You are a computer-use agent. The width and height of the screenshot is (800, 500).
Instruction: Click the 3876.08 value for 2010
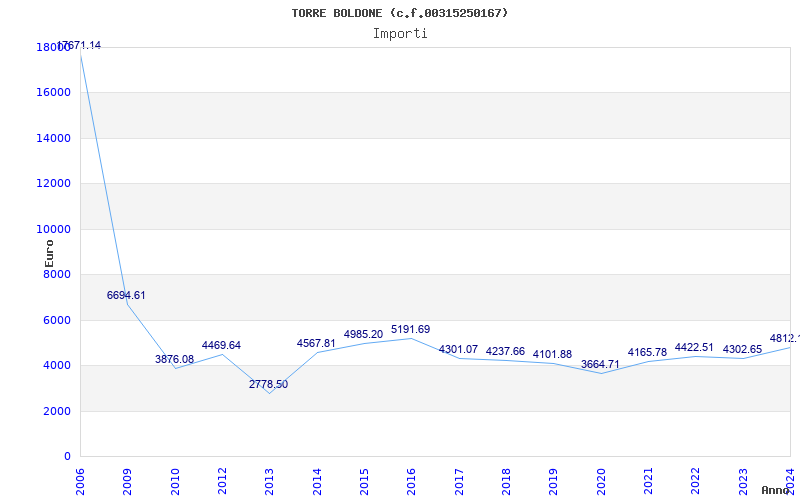[x=174, y=360]
